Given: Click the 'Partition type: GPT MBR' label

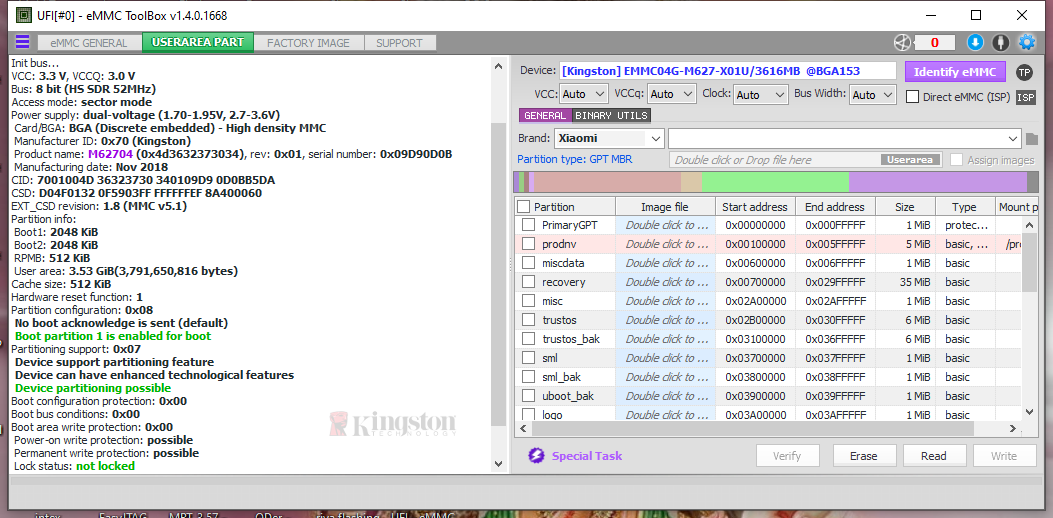Looking at the screenshot, I should [574, 159].
